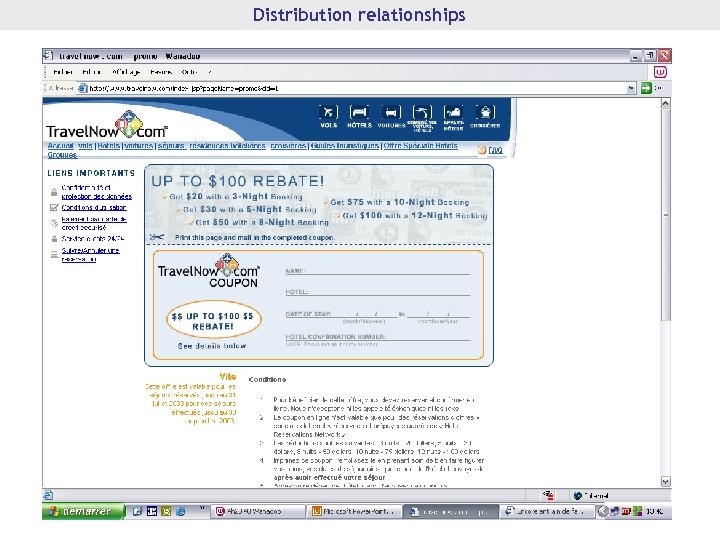Click the FAQ question mark icon
The width and height of the screenshot is (720, 540).
pyautogui.click(x=482, y=150)
